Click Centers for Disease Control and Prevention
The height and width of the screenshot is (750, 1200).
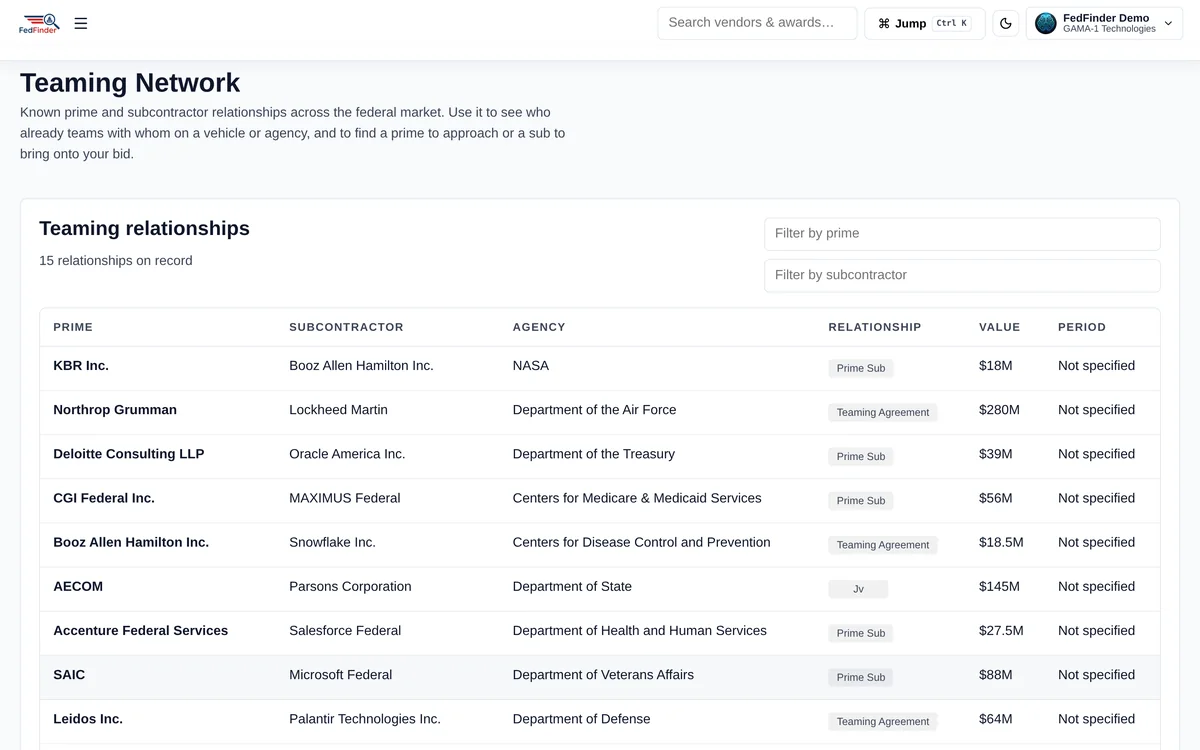[642, 542]
